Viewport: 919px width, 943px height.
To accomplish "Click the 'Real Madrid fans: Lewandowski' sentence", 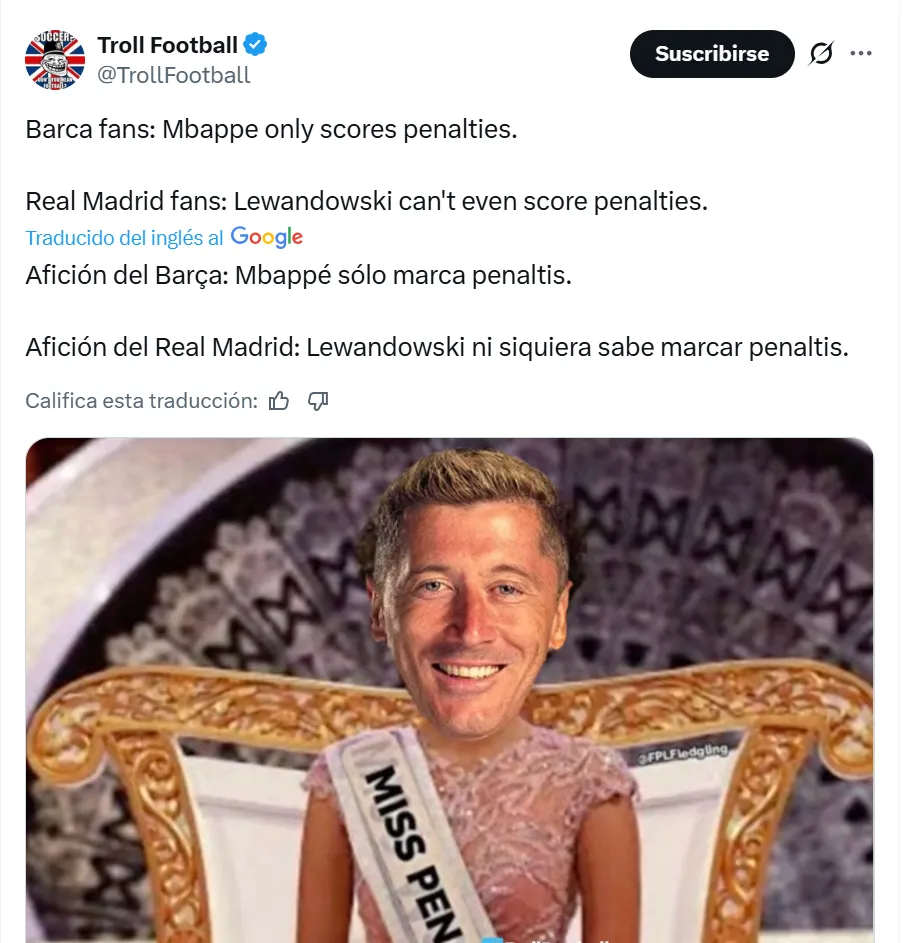I will pyautogui.click(x=366, y=201).
